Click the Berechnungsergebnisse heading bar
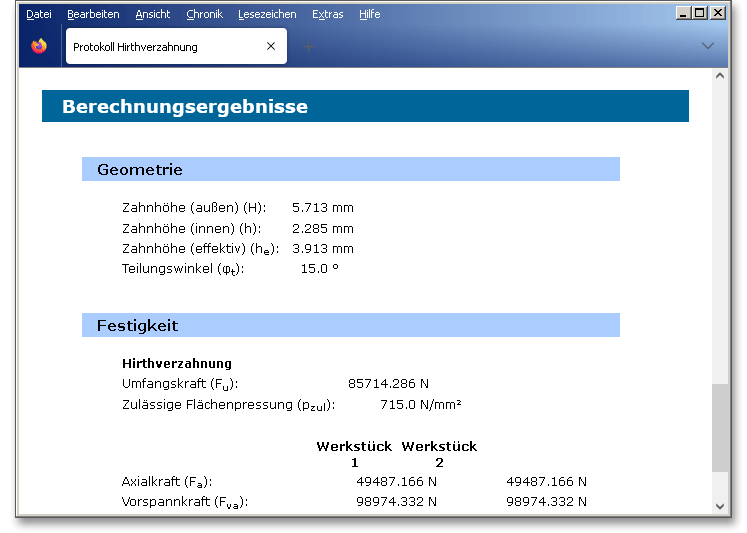The height and width of the screenshot is (533, 747). tap(365, 106)
